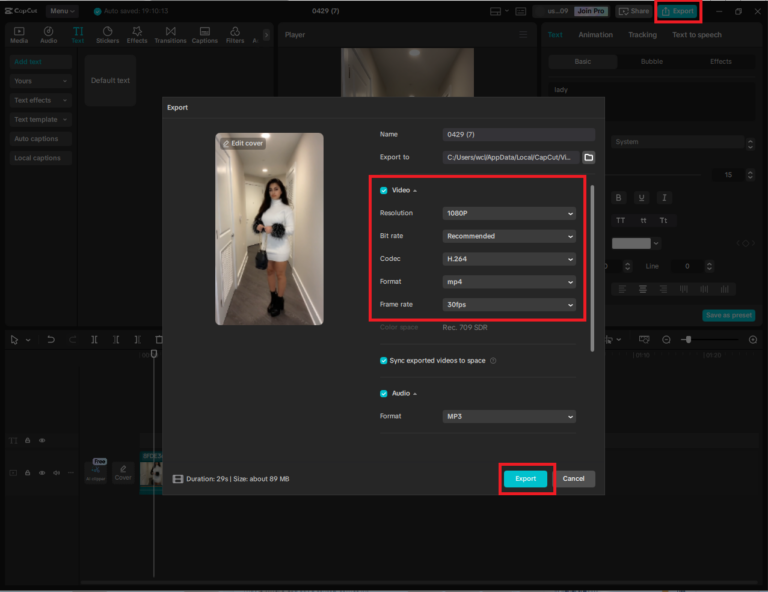Image resolution: width=768 pixels, height=592 pixels.
Task: Open the Resolution 1080P dropdown
Action: click(x=509, y=213)
